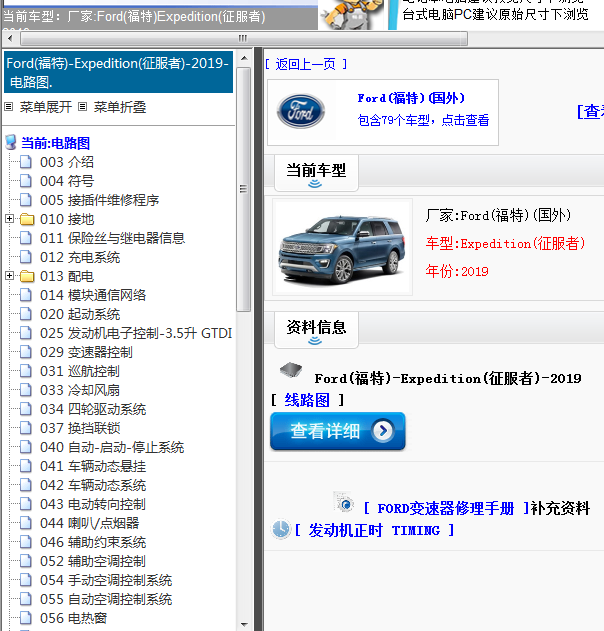The height and width of the screenshot is (631, 604).
Task: Open 042 车辆动态系统
Action: (x=93, y=485)
